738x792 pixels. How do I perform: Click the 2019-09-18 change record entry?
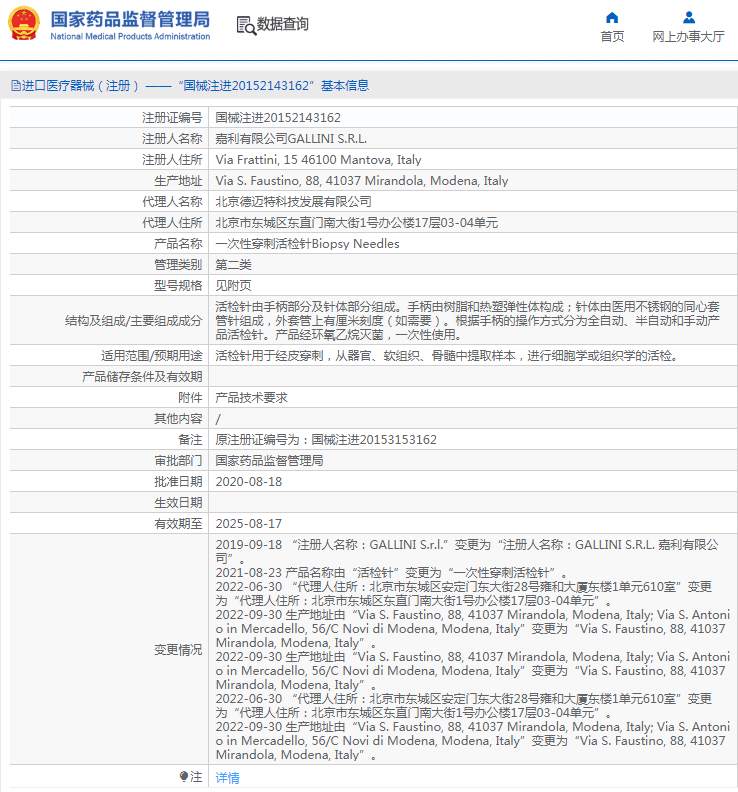[467, 552]
